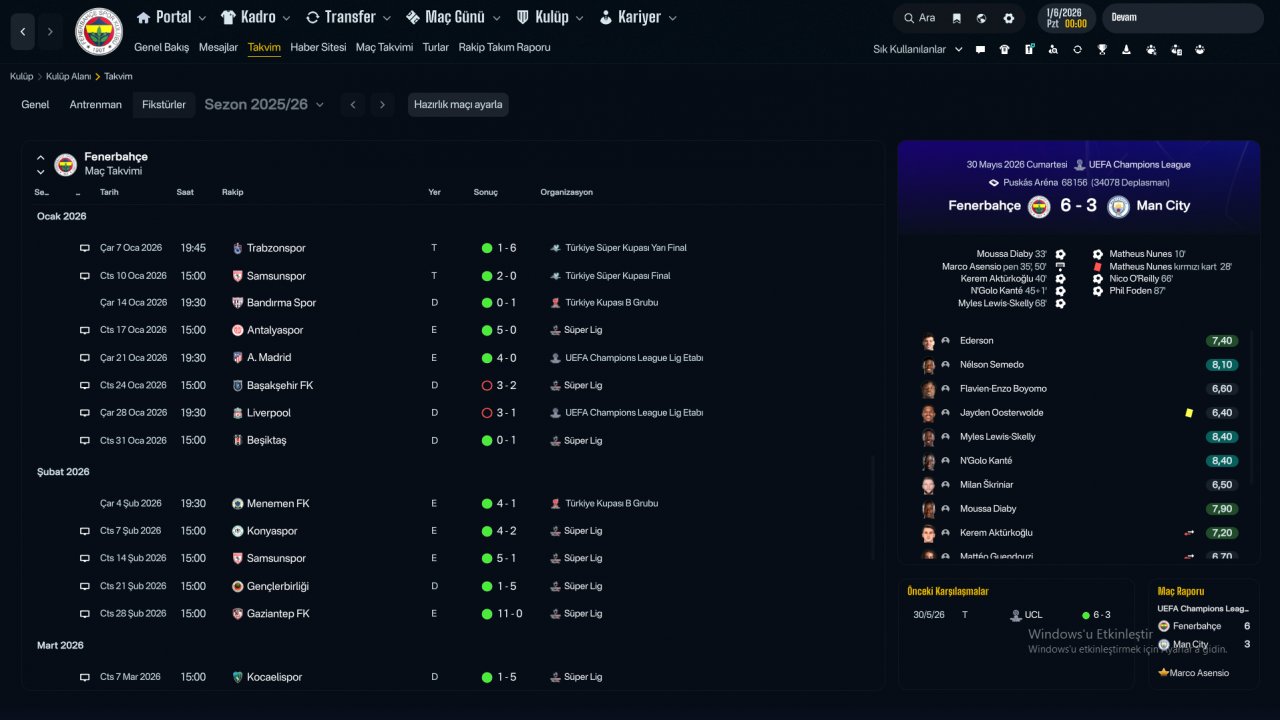
Task: Open the circular arrows transfer shortcut icon
Action: [x=1077, y=49]
